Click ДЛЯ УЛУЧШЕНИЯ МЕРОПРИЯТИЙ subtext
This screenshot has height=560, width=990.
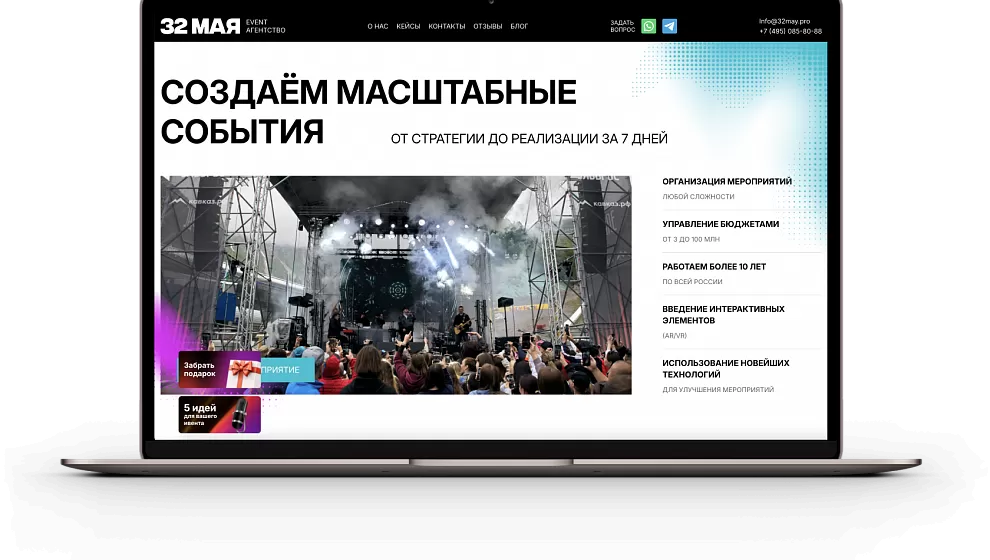click(718, 390)
